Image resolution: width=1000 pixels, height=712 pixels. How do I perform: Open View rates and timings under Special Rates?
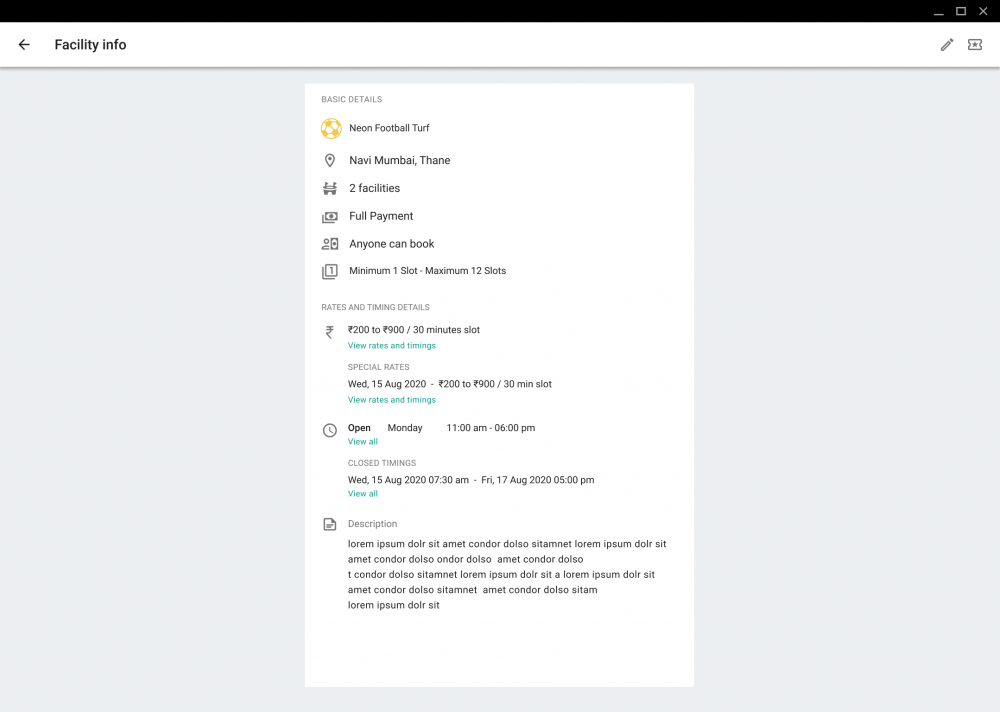pyautogui.click(x=392, y=400)
